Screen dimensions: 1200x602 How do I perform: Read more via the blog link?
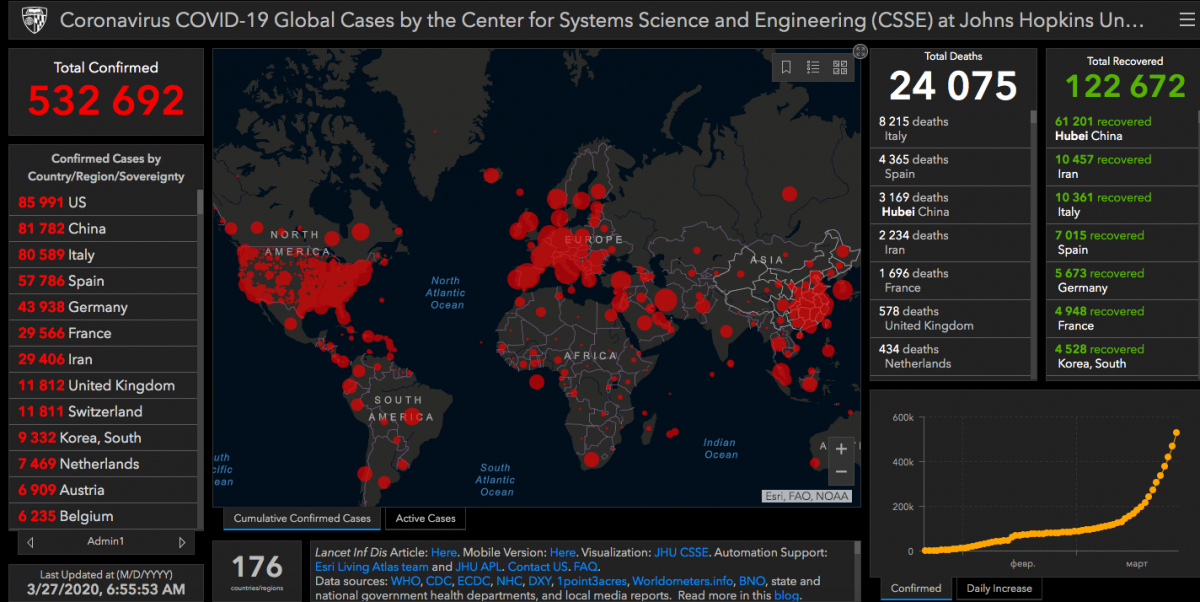click(x=786, y=595)
